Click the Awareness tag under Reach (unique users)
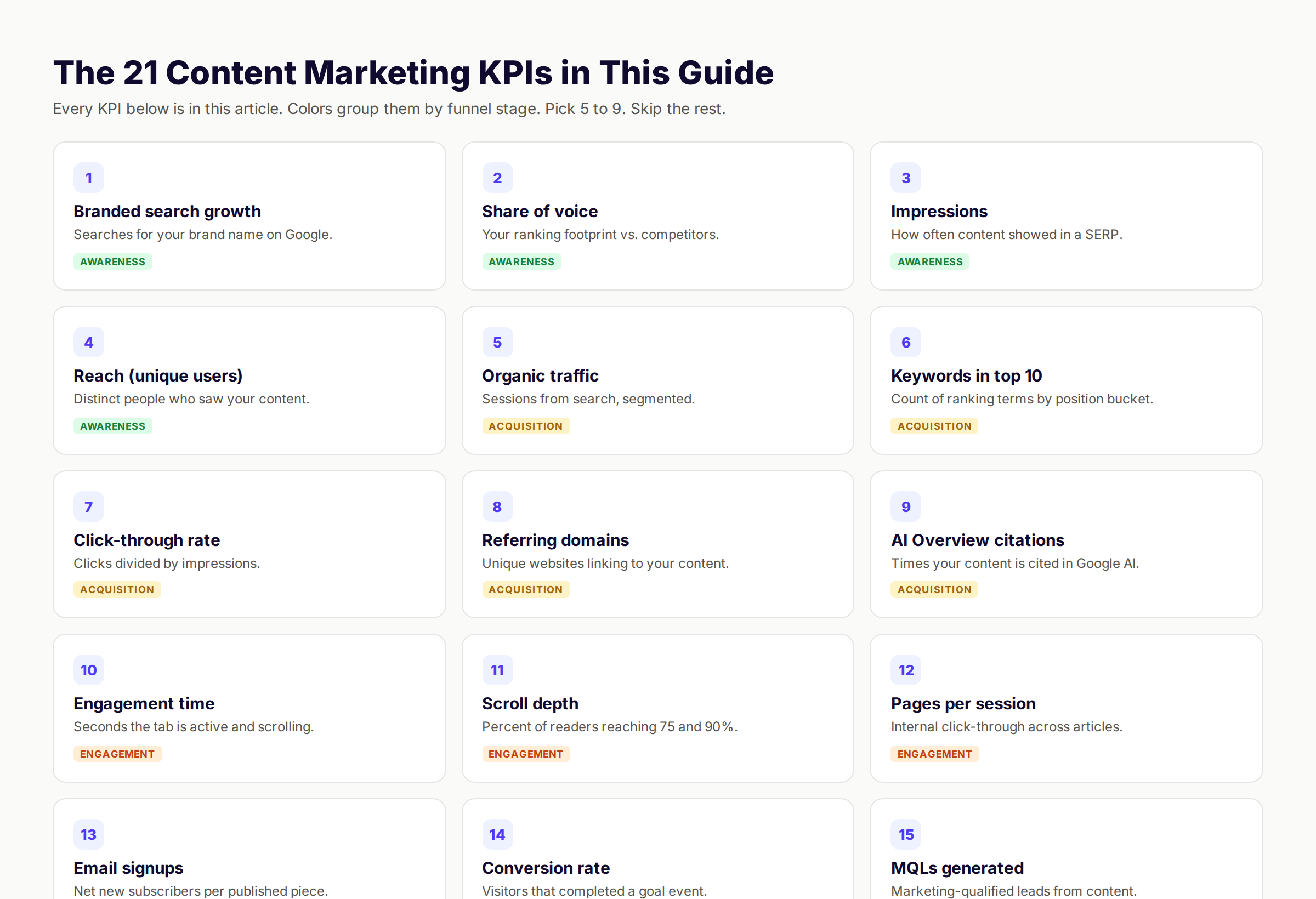Screen dimensions: 1316x899 113,426
